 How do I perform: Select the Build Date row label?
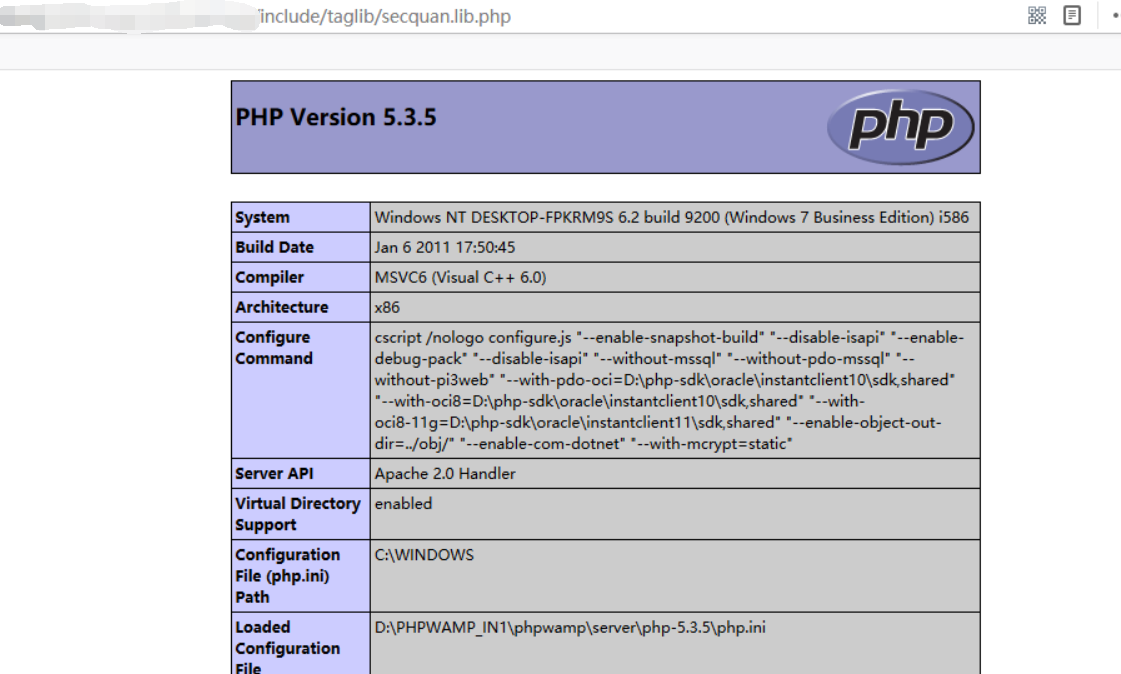[274, 247]
